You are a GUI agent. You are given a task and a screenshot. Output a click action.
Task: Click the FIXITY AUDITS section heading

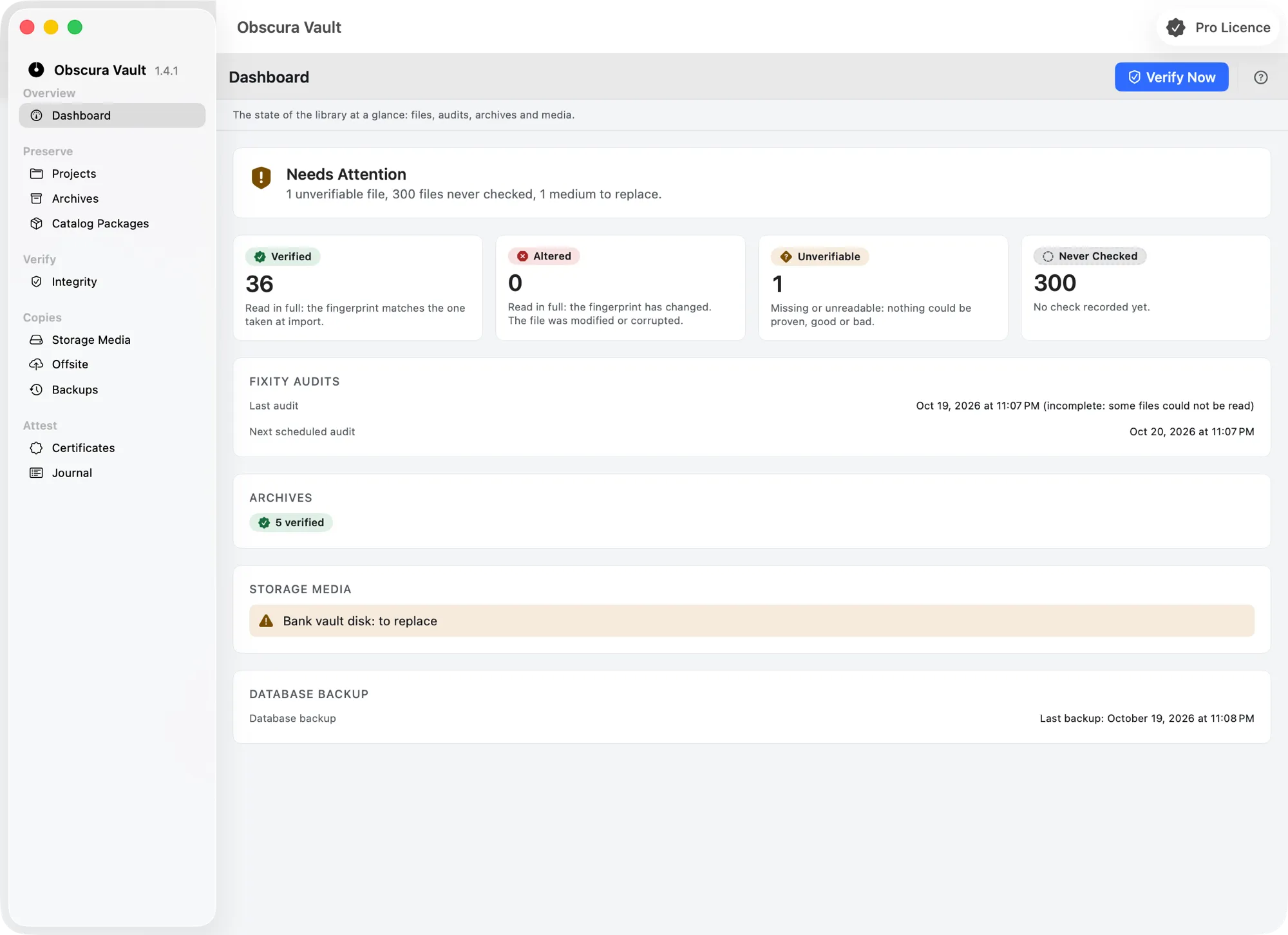point(294,381)
